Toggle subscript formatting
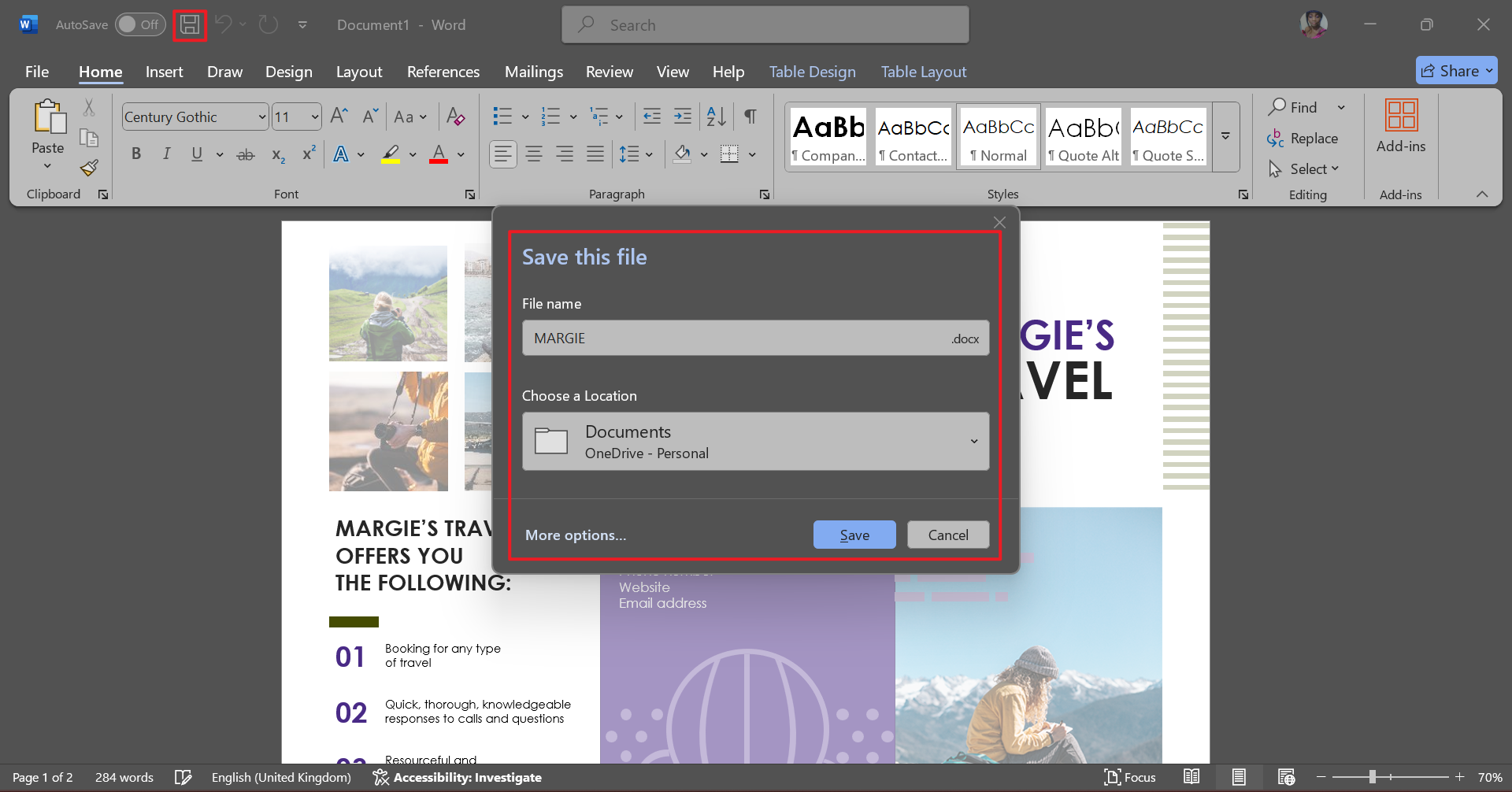This screenshot has width=1512, height=792. tap(276, 154)
